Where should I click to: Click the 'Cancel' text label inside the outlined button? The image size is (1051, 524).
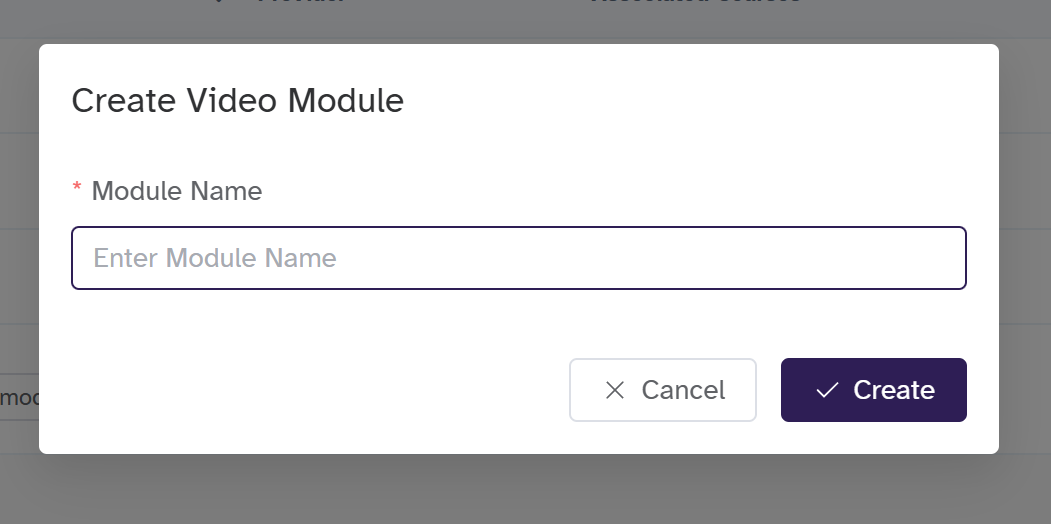point(684,390)
